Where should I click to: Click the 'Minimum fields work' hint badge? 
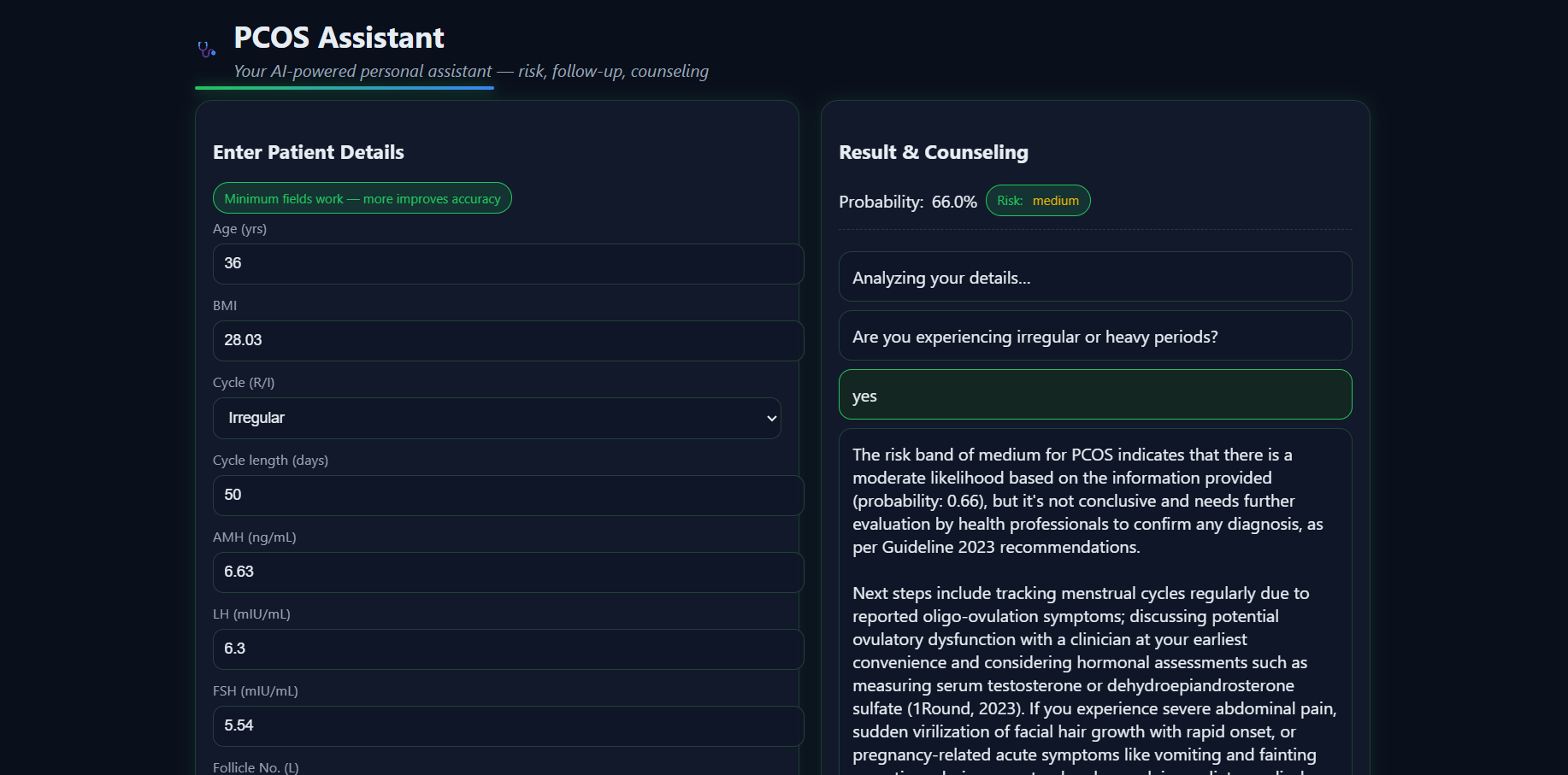[363, 198]
